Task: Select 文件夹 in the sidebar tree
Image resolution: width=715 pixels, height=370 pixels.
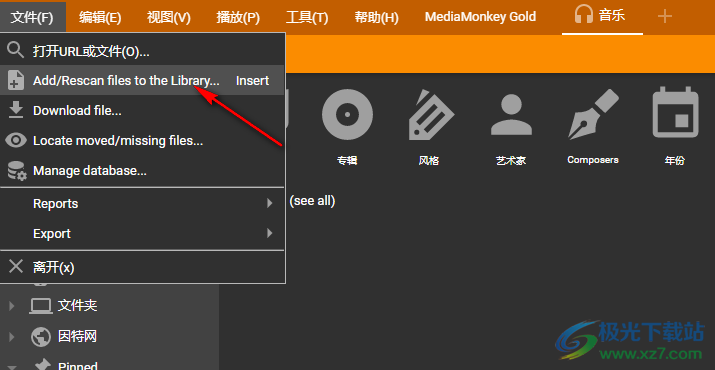Action: coord(78,305)
